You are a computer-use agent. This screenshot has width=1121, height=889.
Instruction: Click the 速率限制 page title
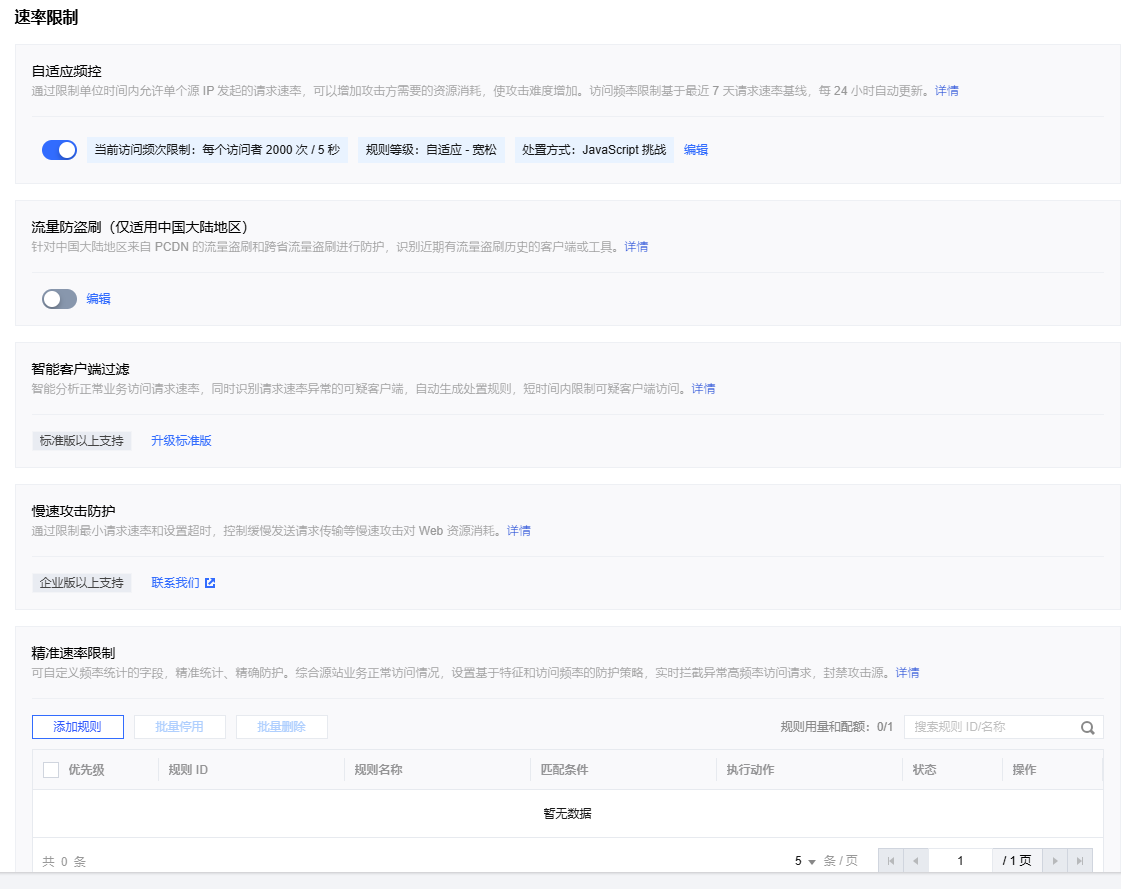point(46,17)
